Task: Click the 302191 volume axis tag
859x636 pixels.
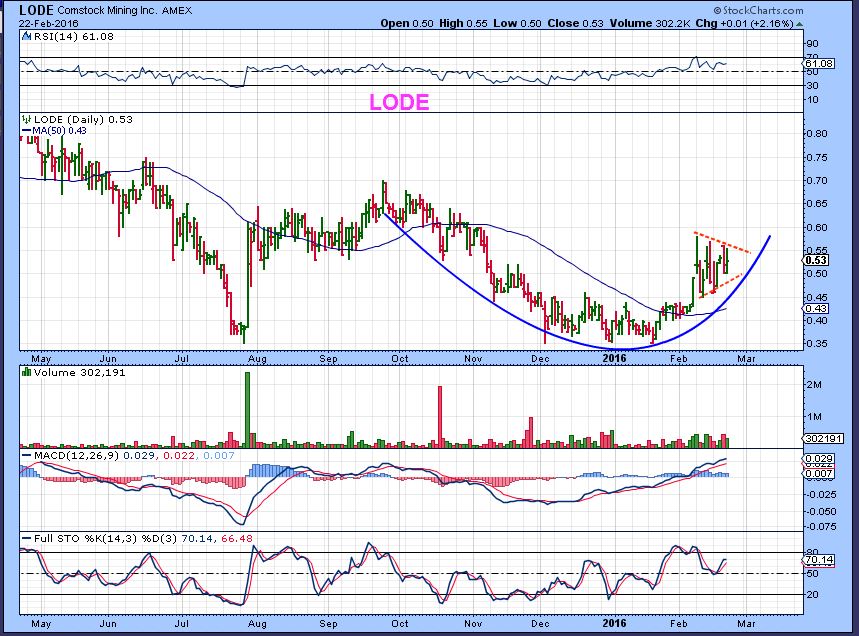Action: click(x=823, y=438)
